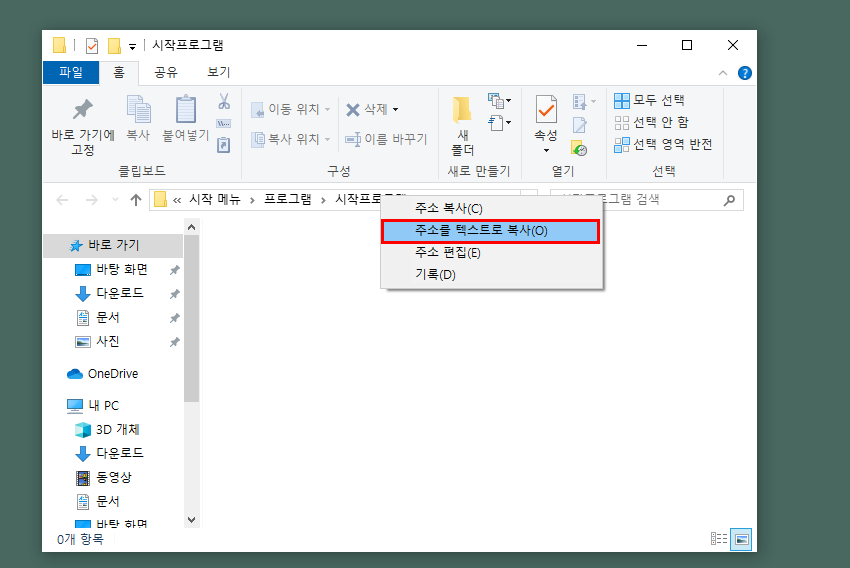Select all items with 모두 선택
Screen dimensions: 850x568
tap(649, 100)
